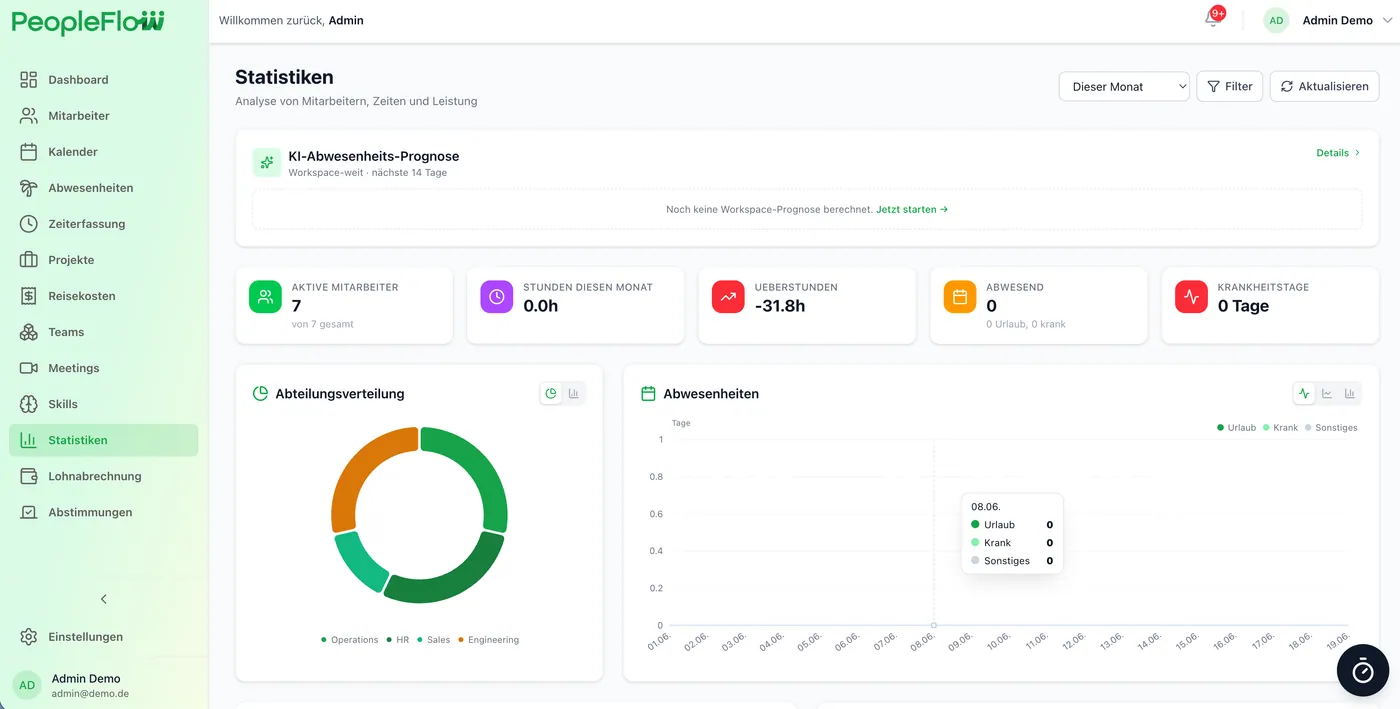
Task: Toggle the Sonstiges legend item in Abwesenheiten
Action: tap(1332, 428)
